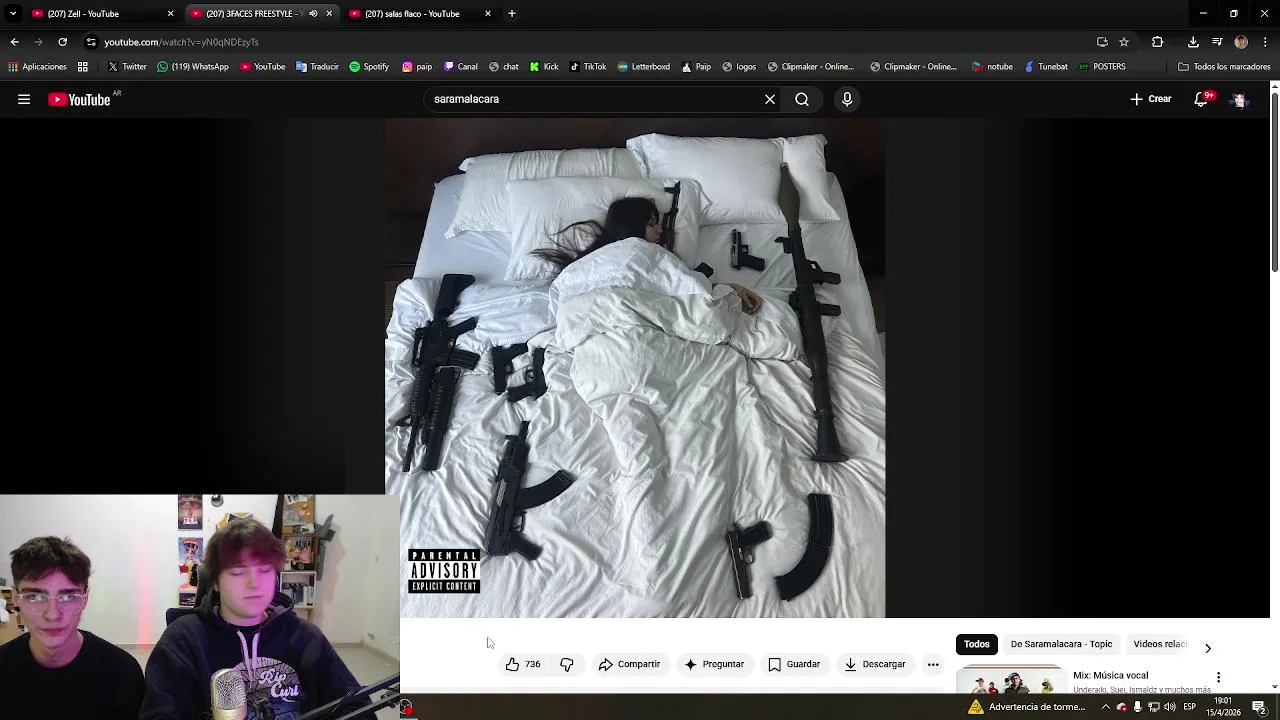This screenshot has height=720, width=1280.
Task: Open the Traducir bookmark
Action: 317,67
